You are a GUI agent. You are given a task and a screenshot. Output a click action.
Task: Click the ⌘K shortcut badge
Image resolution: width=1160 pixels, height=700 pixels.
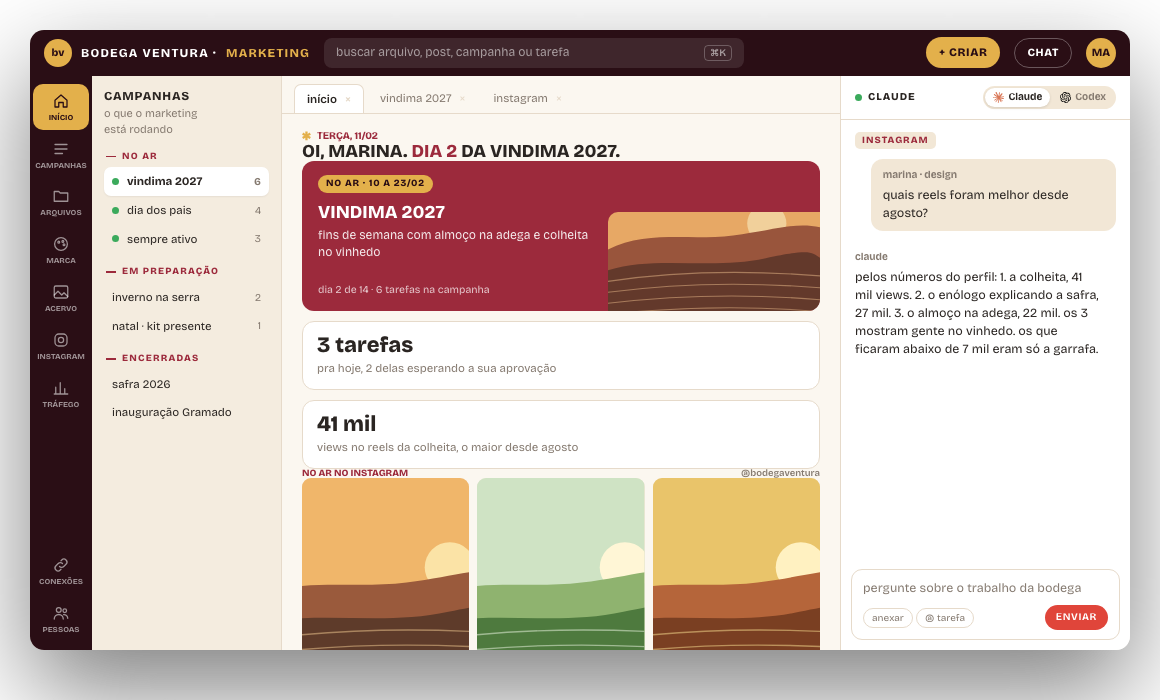pos(718,53)
